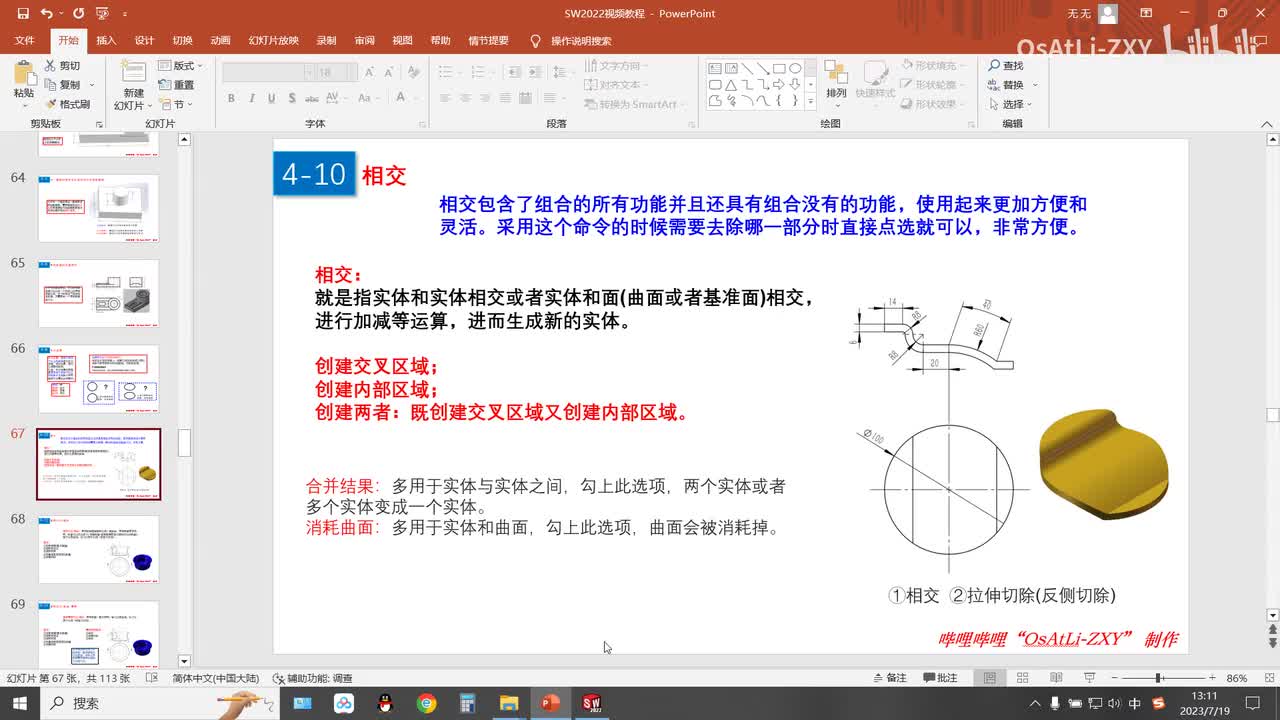Switch to Reading view icon

(x=1056, y=678)
